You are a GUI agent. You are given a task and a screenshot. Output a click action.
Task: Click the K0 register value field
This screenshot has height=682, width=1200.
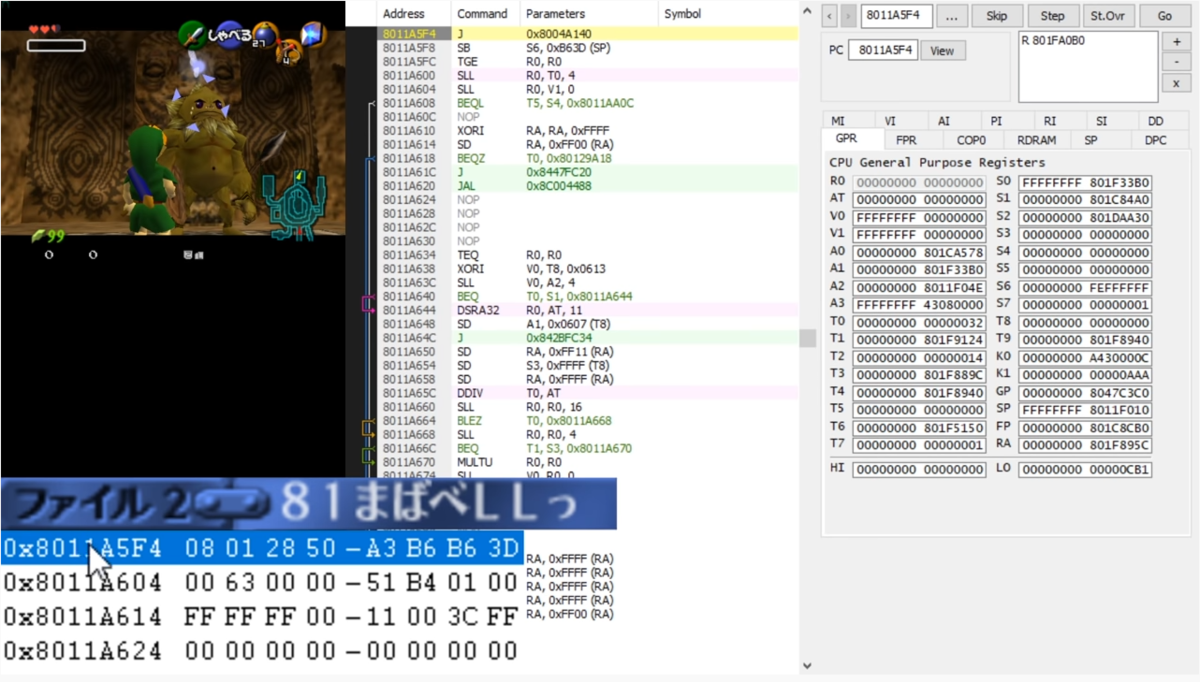[x=1085, y=358]
